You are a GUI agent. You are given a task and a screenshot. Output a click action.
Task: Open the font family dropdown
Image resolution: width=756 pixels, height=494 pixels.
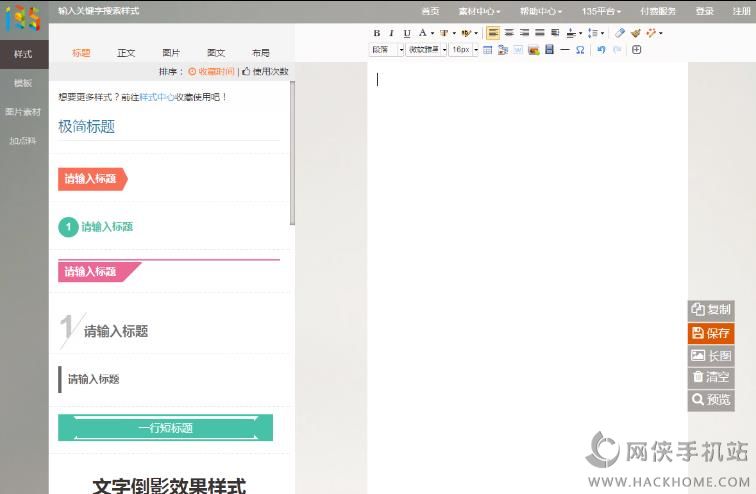pyautogui.click(x=425, y=49)
